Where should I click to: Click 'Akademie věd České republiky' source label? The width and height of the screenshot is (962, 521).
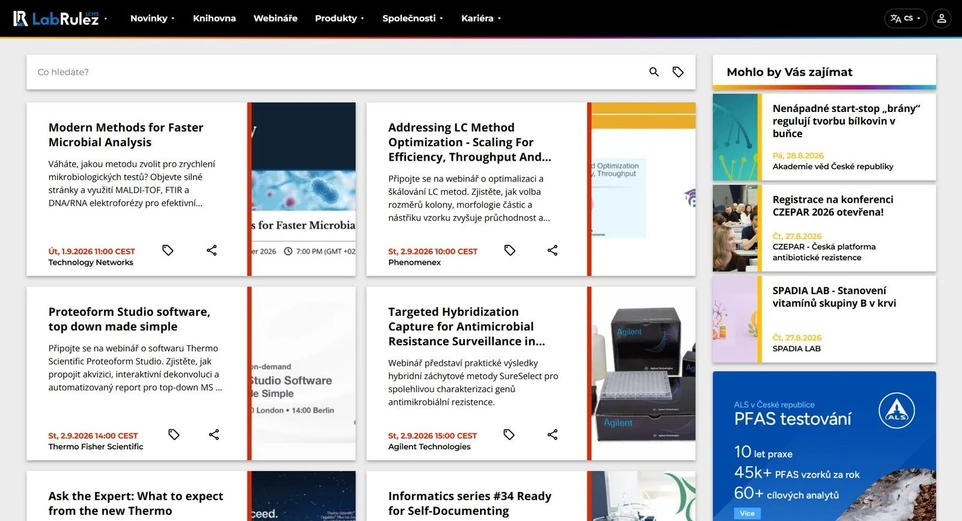833,166
